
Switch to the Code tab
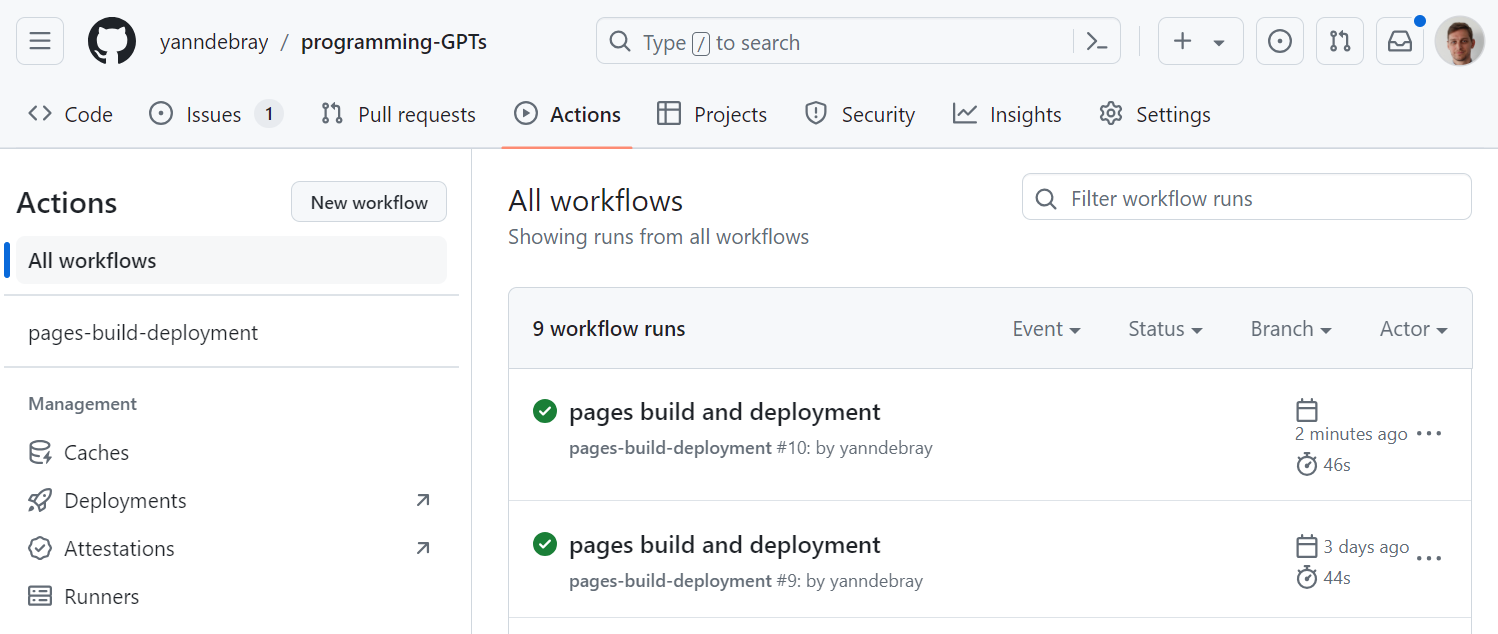pyautogui.click(x=70, y=114)
